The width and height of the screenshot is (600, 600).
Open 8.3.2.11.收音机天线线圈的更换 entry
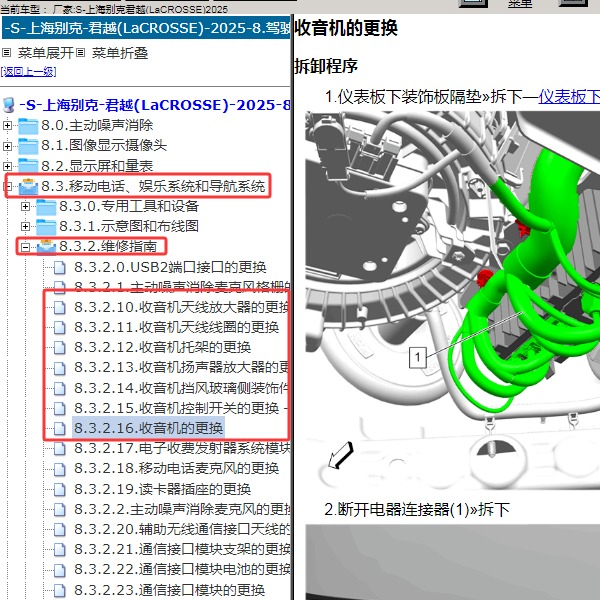[176, 327]
